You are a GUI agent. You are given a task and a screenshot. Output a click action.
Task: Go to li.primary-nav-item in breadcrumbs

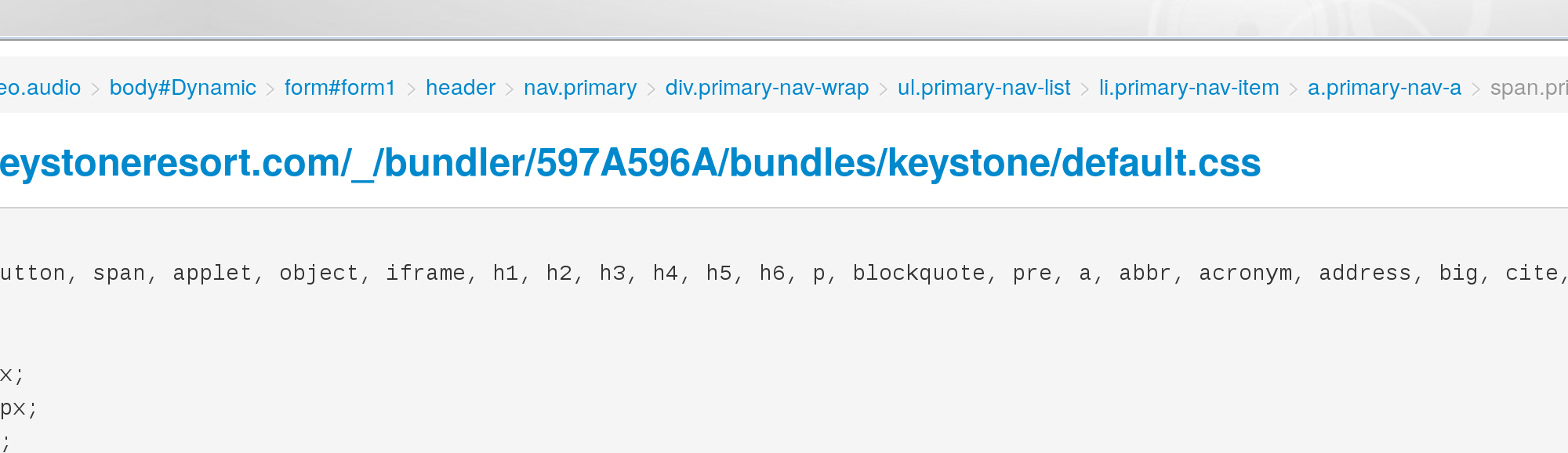1189,88
